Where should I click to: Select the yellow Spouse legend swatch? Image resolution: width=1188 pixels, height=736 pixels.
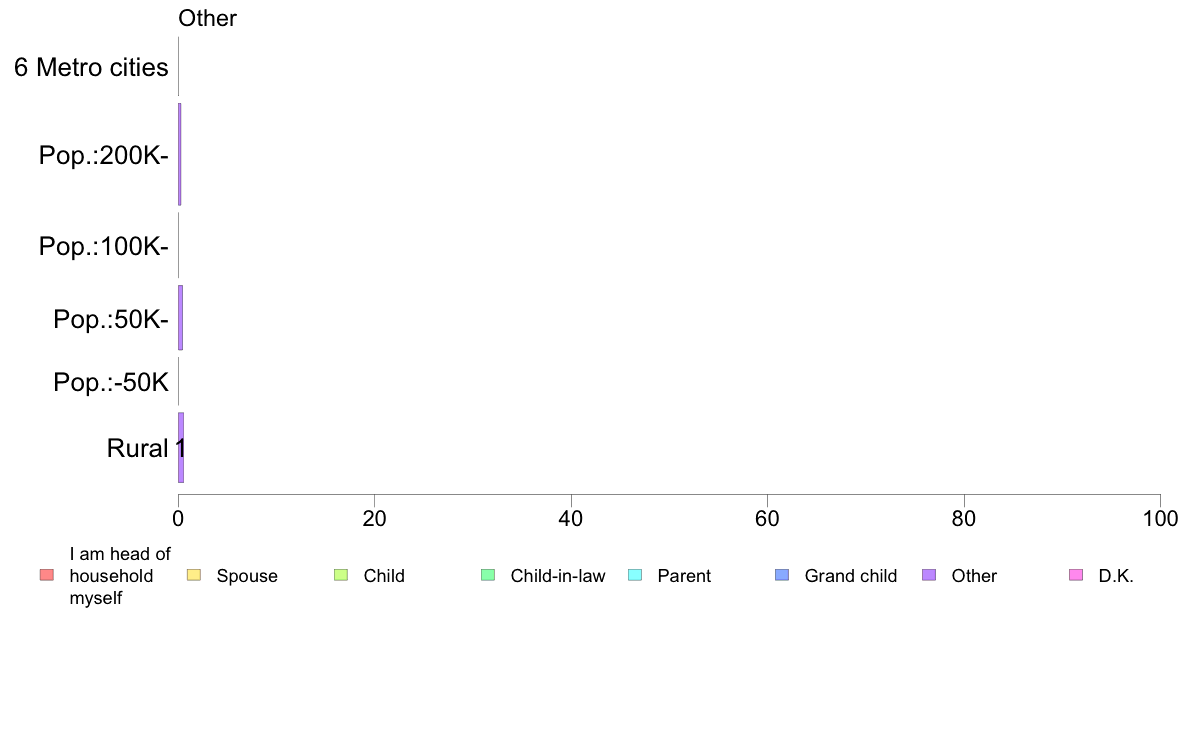click(194, 575)
